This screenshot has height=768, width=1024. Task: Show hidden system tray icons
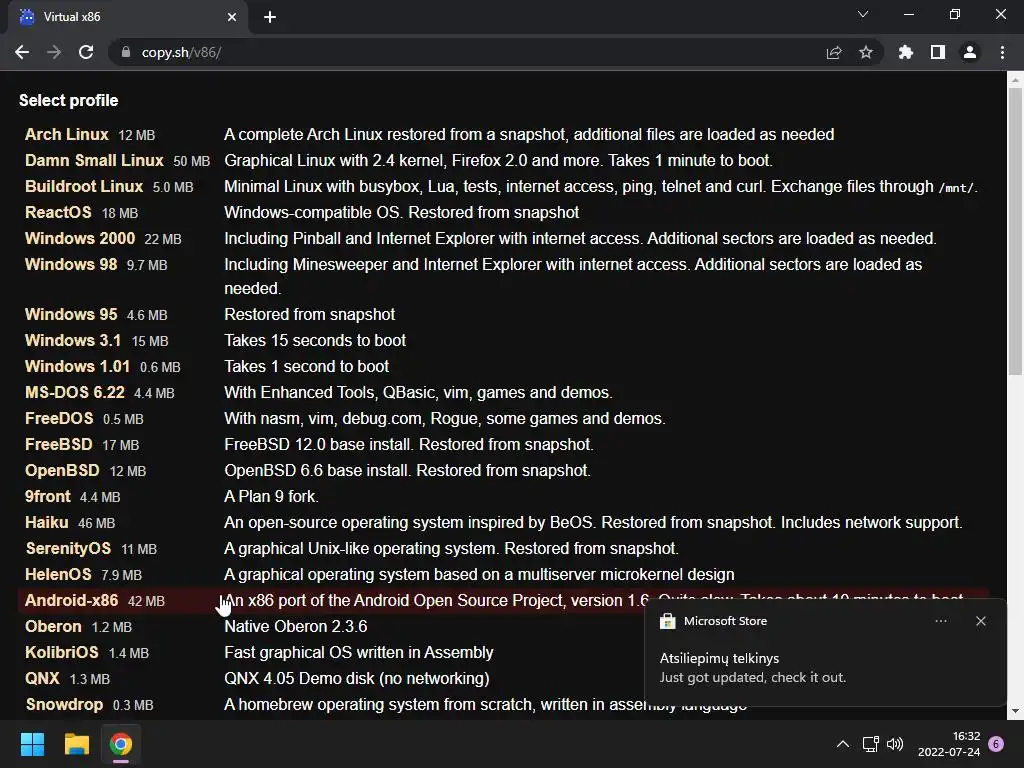coord(842,744)
